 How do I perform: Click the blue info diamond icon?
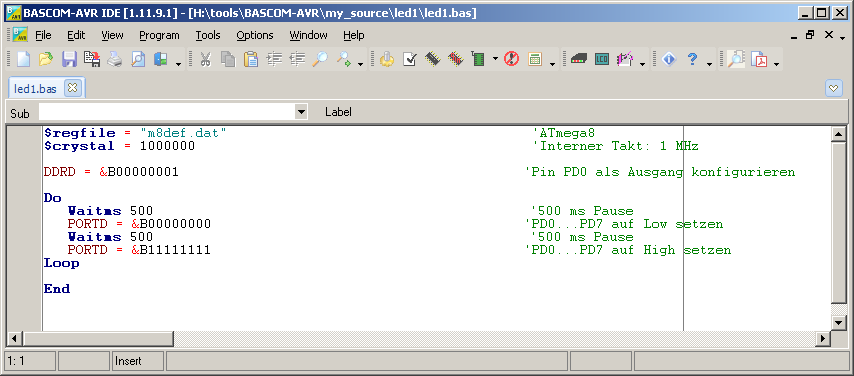669,59
